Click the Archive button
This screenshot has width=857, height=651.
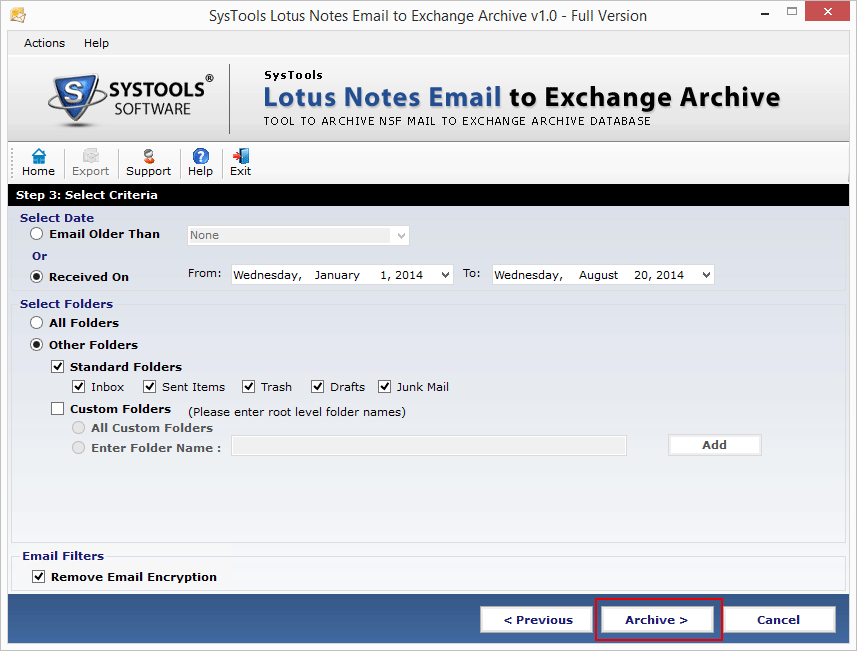tap(656, 620)
